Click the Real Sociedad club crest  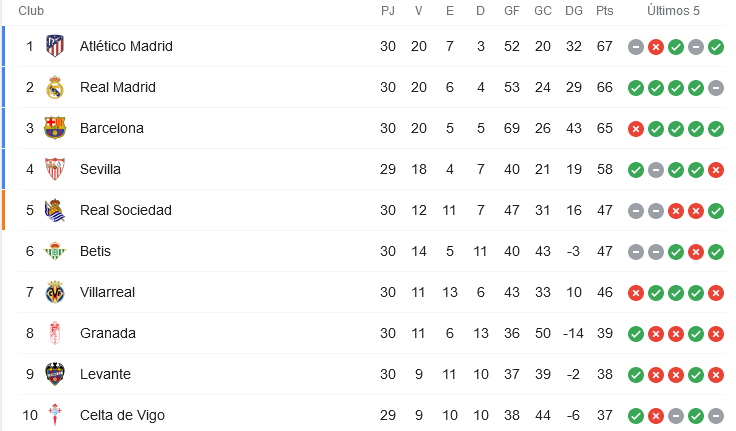(x=55, y=210)
